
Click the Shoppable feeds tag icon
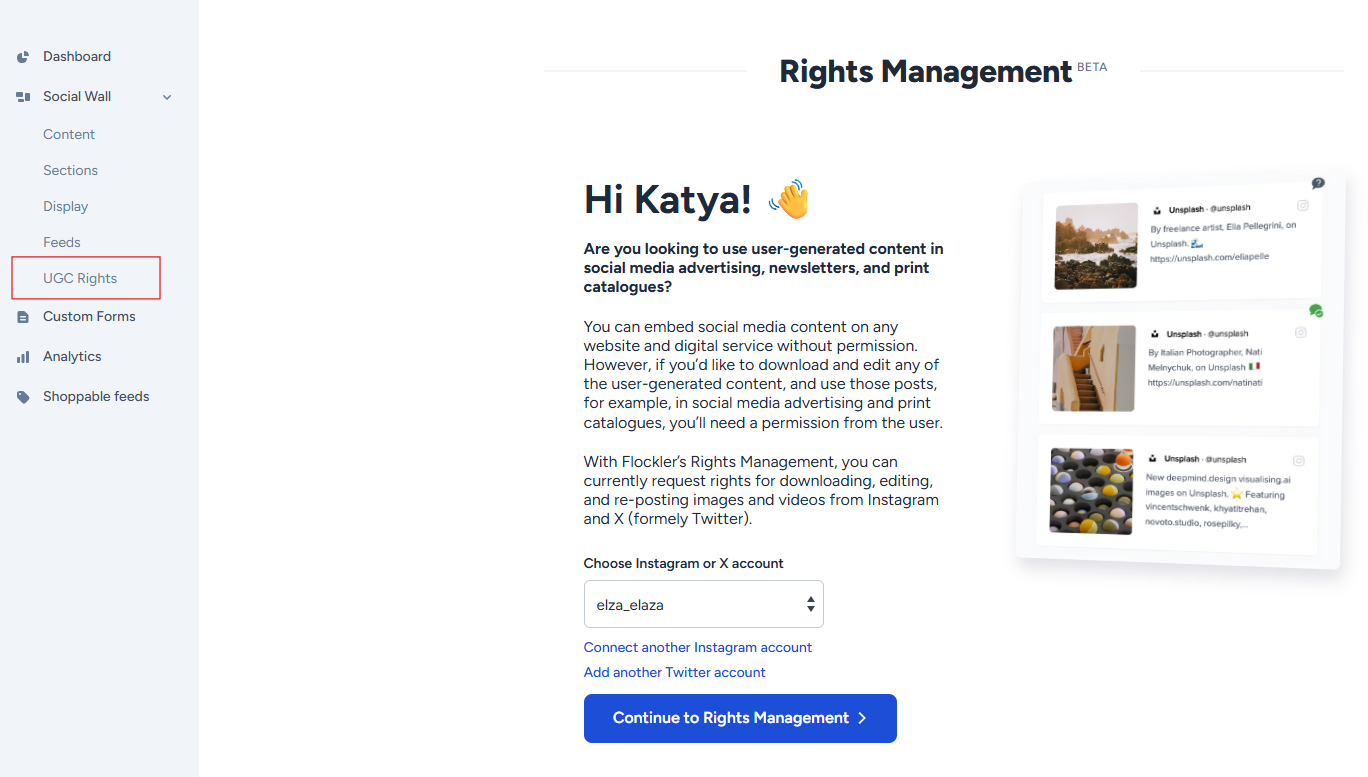pos(23,397)
